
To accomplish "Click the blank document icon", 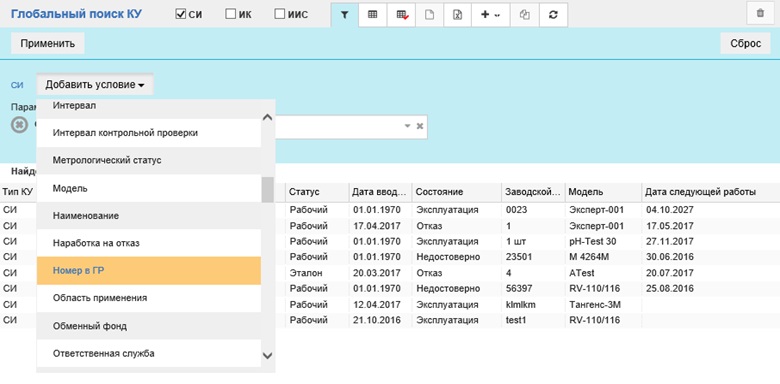I will [x=429, y=14].
